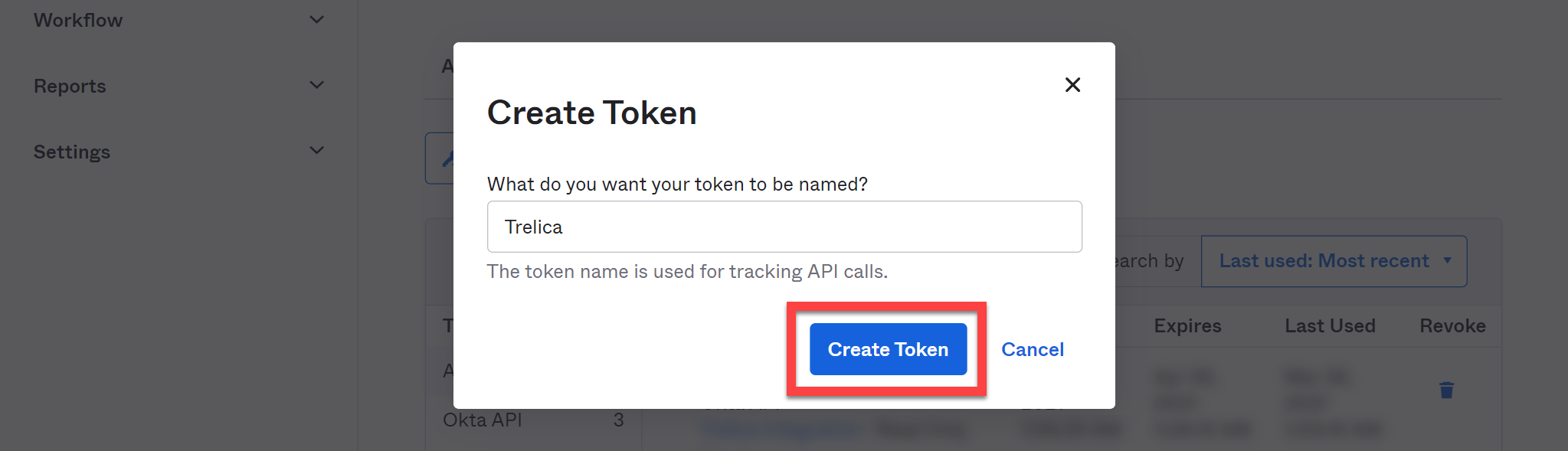1568x451 pixels.
Task: Expand the Workflow chevron in sidebar
Action: tap(316, 20)
